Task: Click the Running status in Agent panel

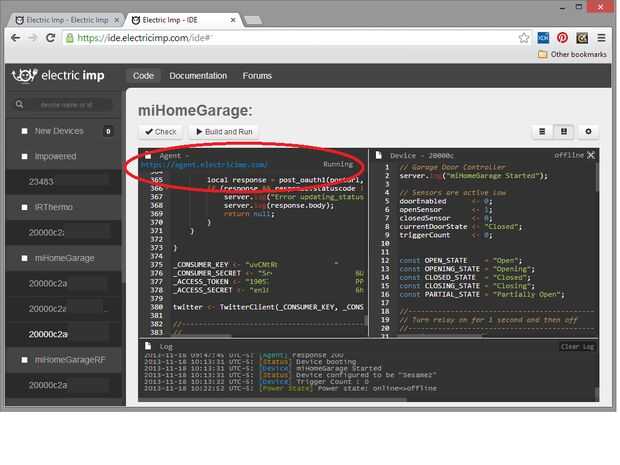Action: [x=338, y=164]
